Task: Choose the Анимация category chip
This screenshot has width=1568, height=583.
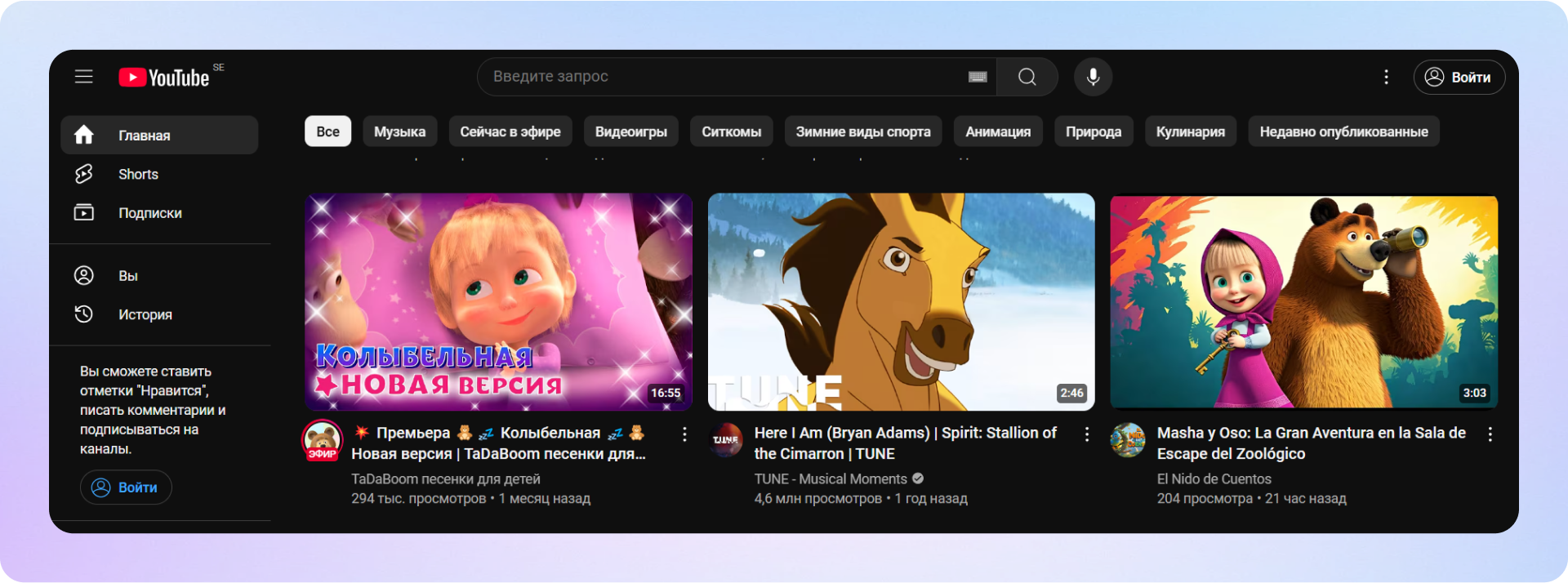Action: click(x=997, y=131)
